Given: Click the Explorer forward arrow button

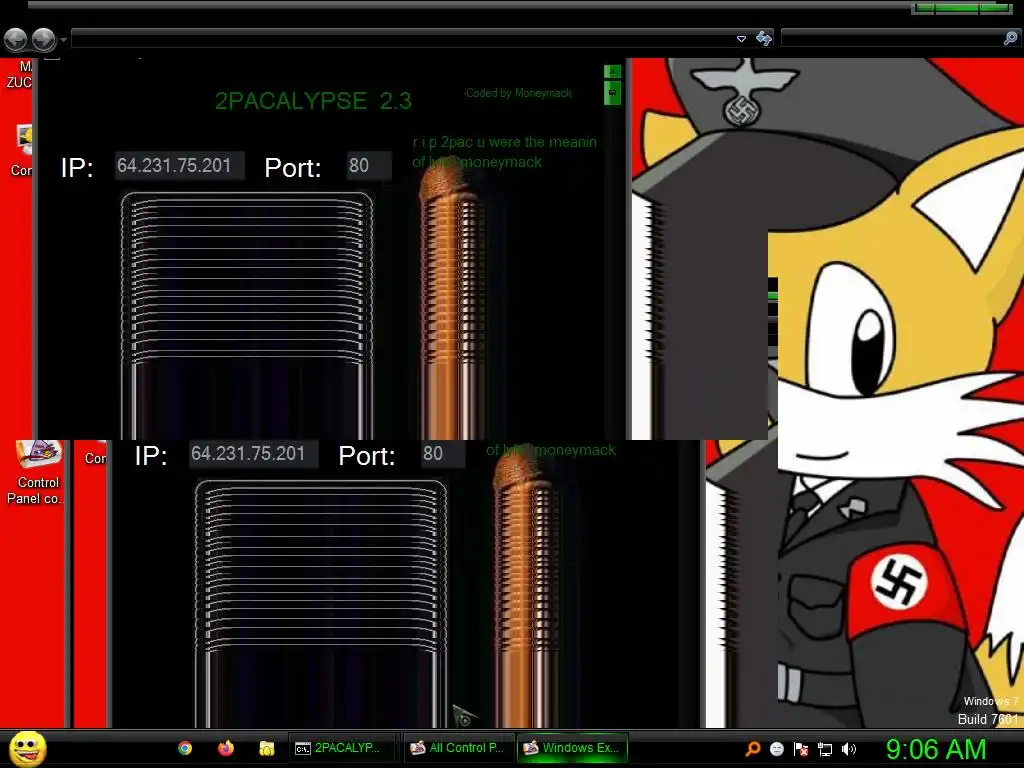Looking at the screenshot, I should [44, 40].
